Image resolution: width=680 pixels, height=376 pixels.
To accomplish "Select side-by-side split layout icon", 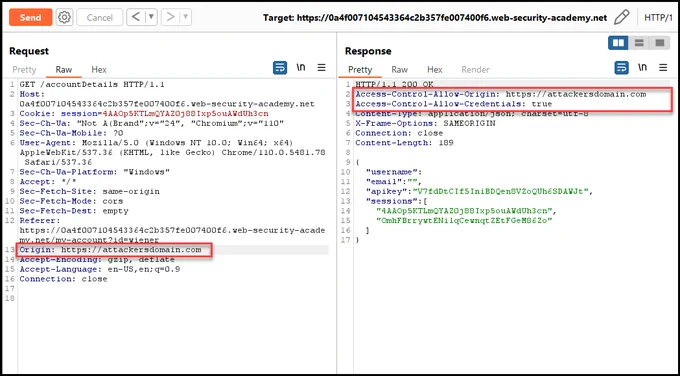I will click(618, 43).
